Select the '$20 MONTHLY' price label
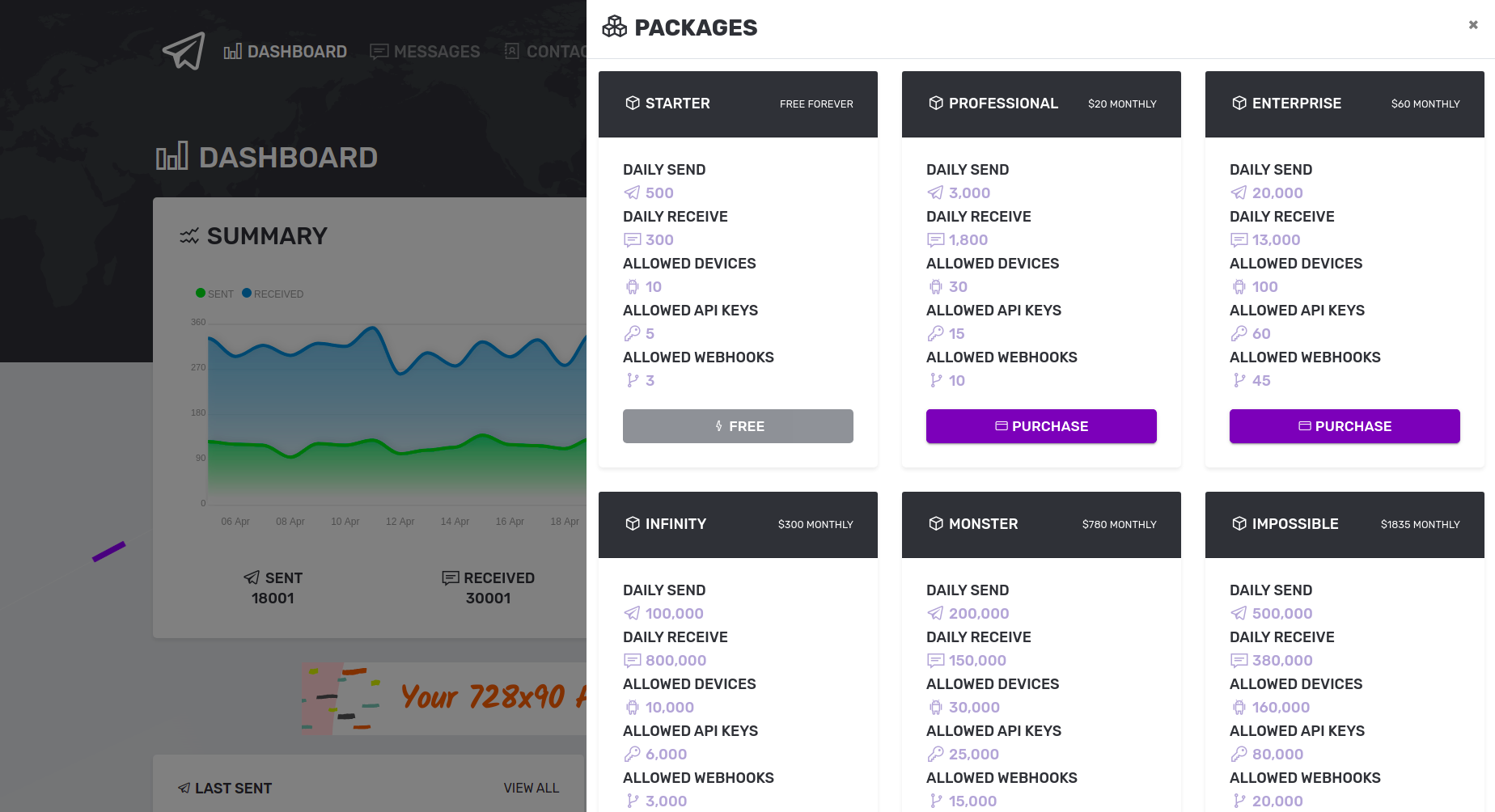The image size is (1495, 812). [1122, 104]
